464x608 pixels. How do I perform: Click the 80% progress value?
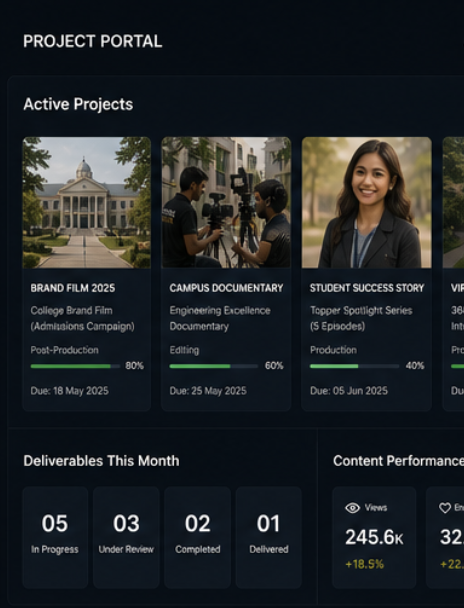[x=135, y=366]
